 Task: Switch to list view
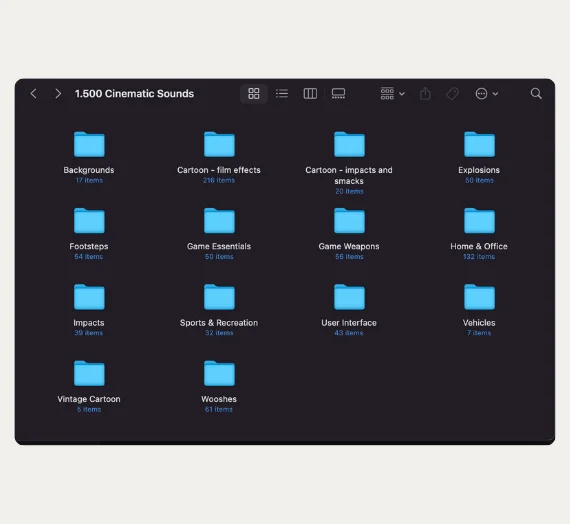282,94
